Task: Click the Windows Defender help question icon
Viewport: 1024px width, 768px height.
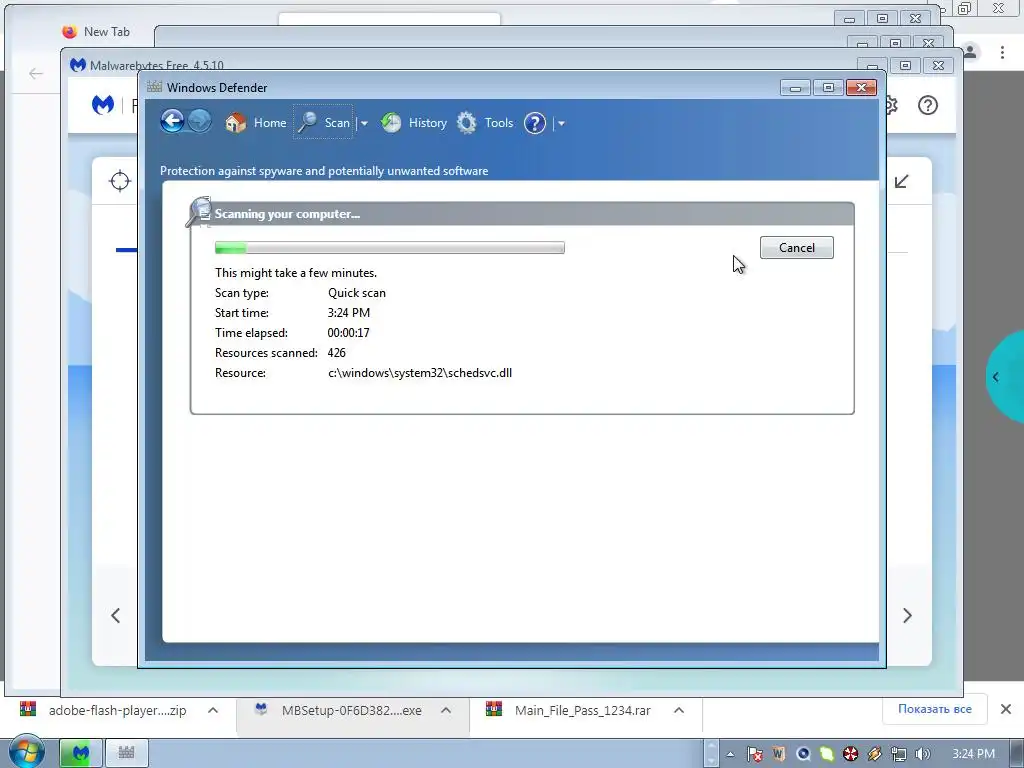Action: (535, 123)
